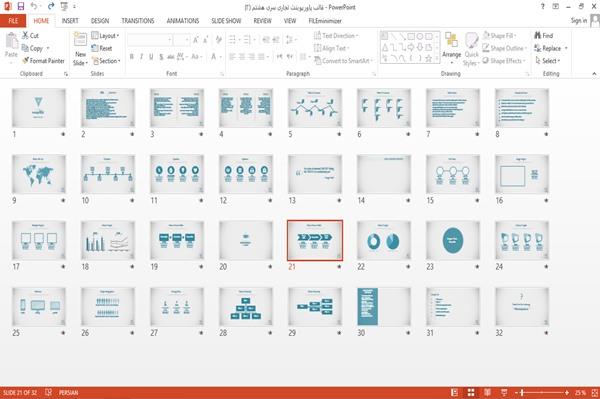Image resolution: width=600 pixels, height=399 pixels.
Task: Click the 25% zoom level text
Action: pyautogui.click(x=580, y=392)
